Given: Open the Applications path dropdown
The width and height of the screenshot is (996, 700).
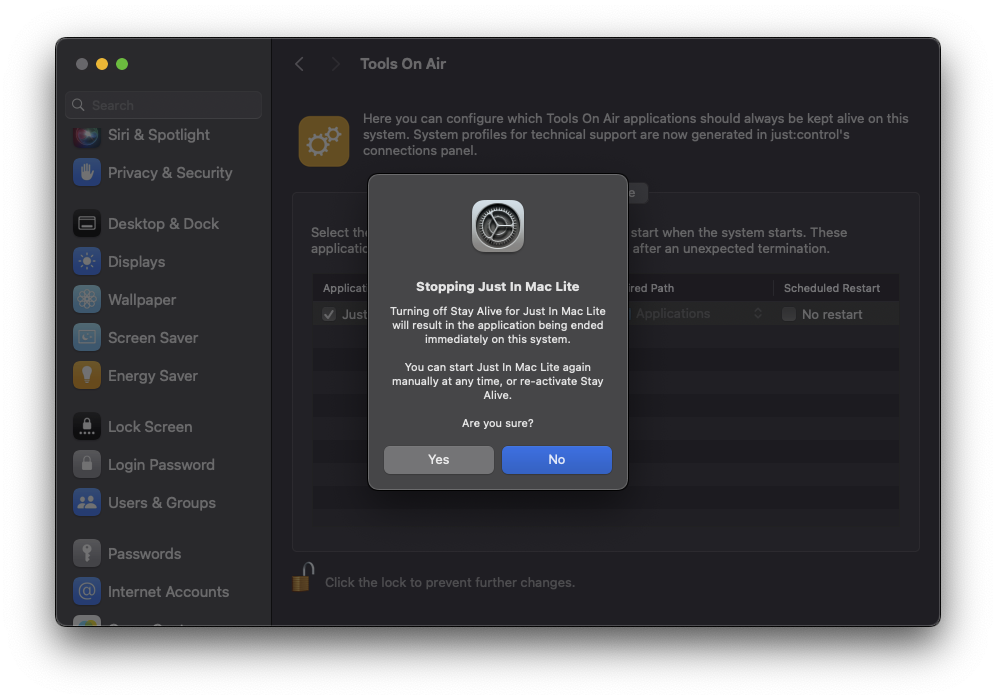Looking at the screenshot, I should [696, 314].
